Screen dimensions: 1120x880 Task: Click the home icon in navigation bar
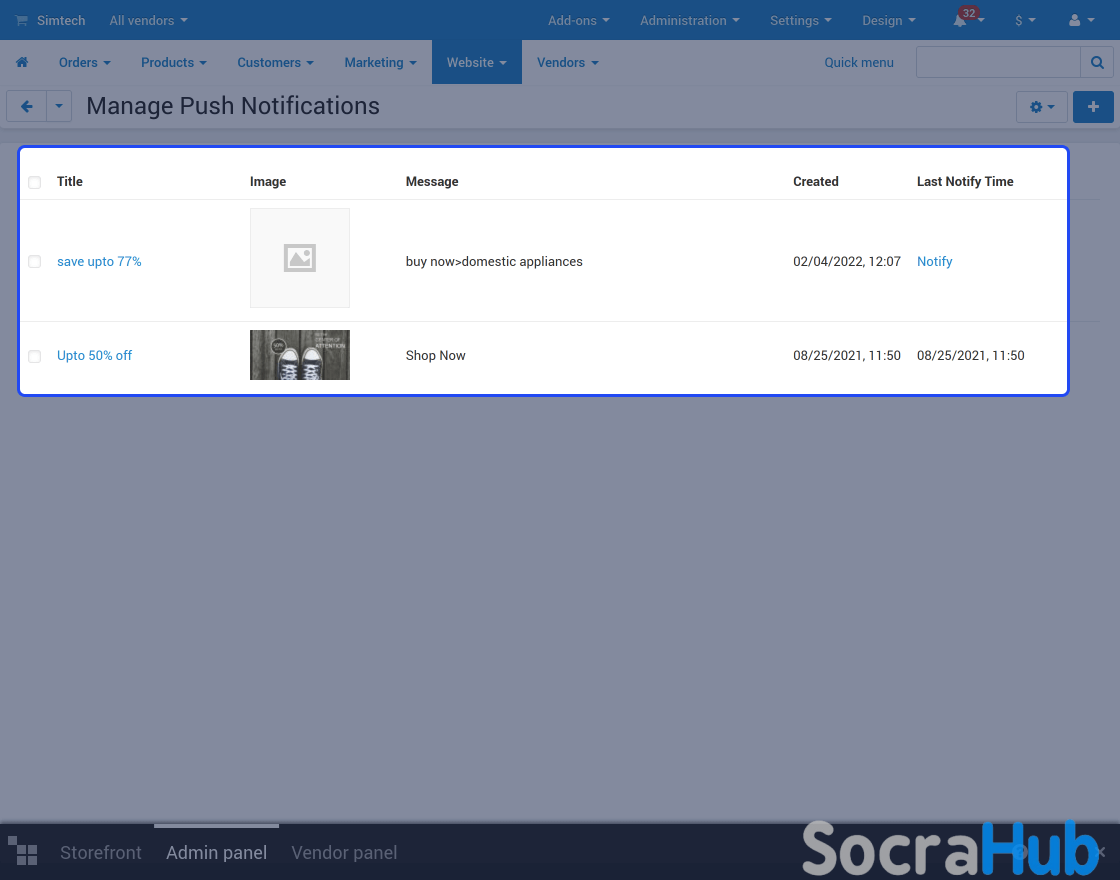click(x=22, y=62)
